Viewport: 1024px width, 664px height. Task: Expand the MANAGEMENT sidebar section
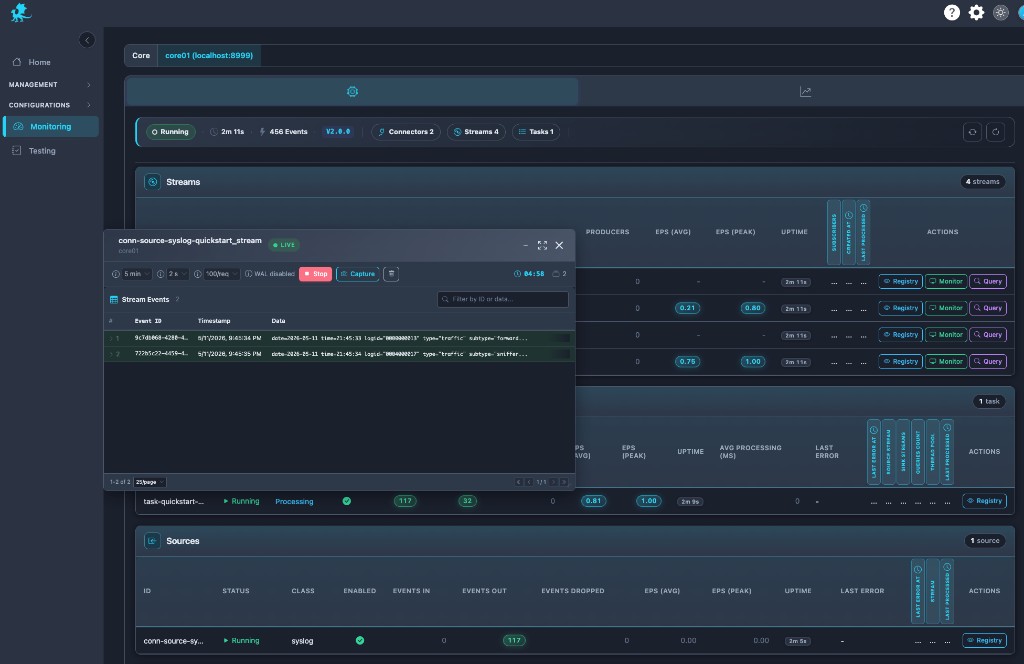[50, 84]
